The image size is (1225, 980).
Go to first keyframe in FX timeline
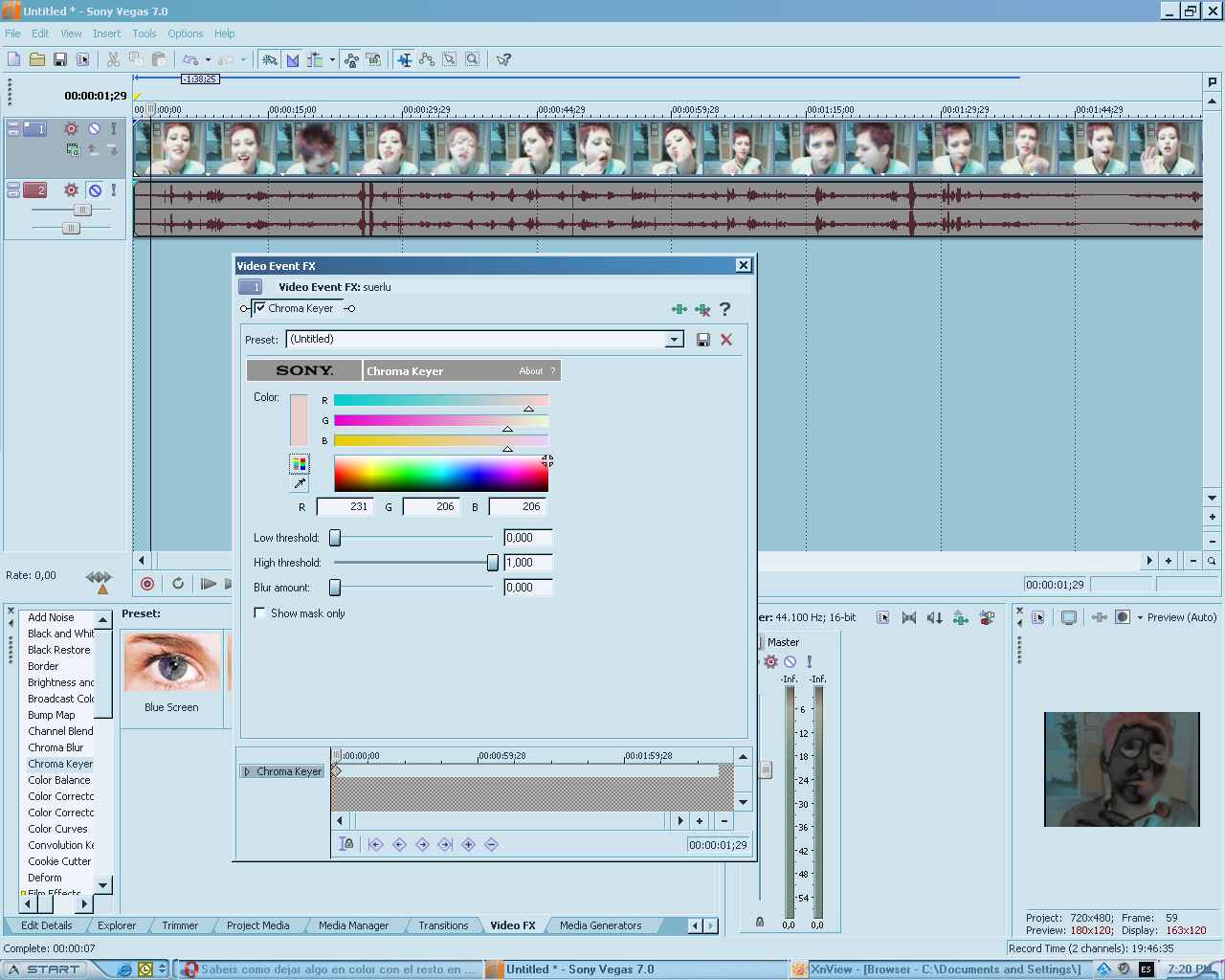[x=376, y=844]
